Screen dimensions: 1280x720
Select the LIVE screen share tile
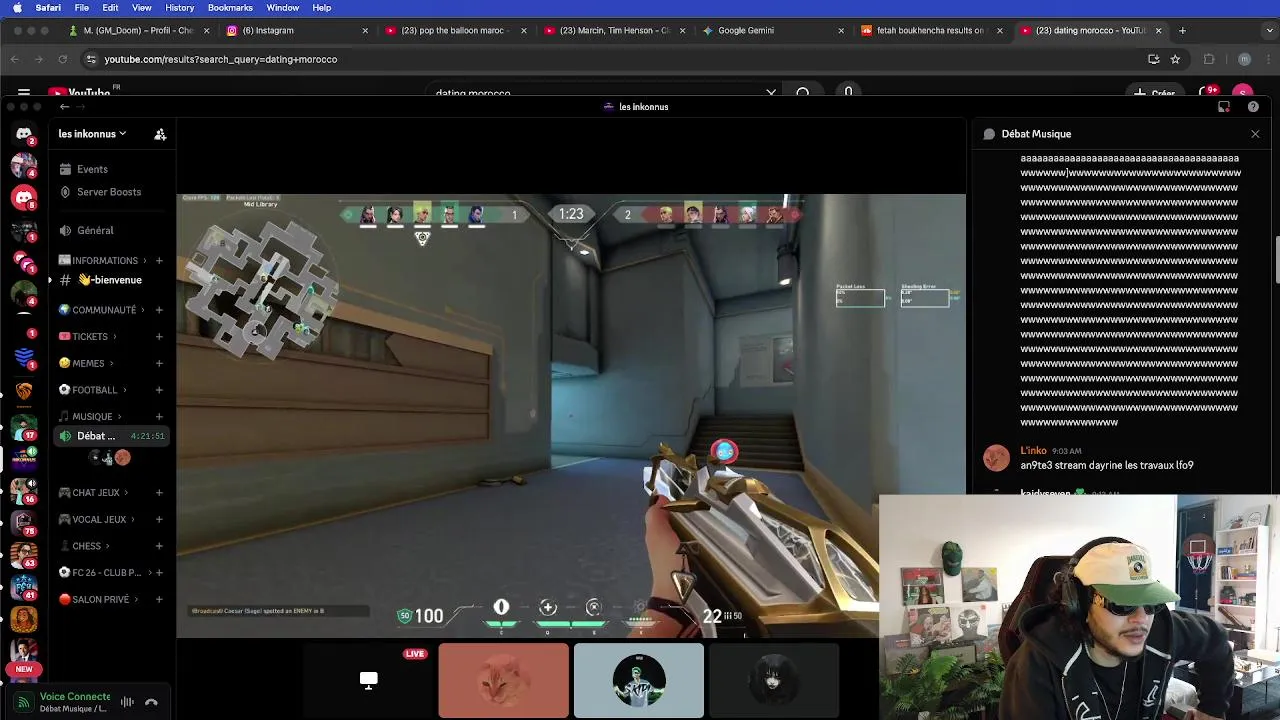[368, 680]
